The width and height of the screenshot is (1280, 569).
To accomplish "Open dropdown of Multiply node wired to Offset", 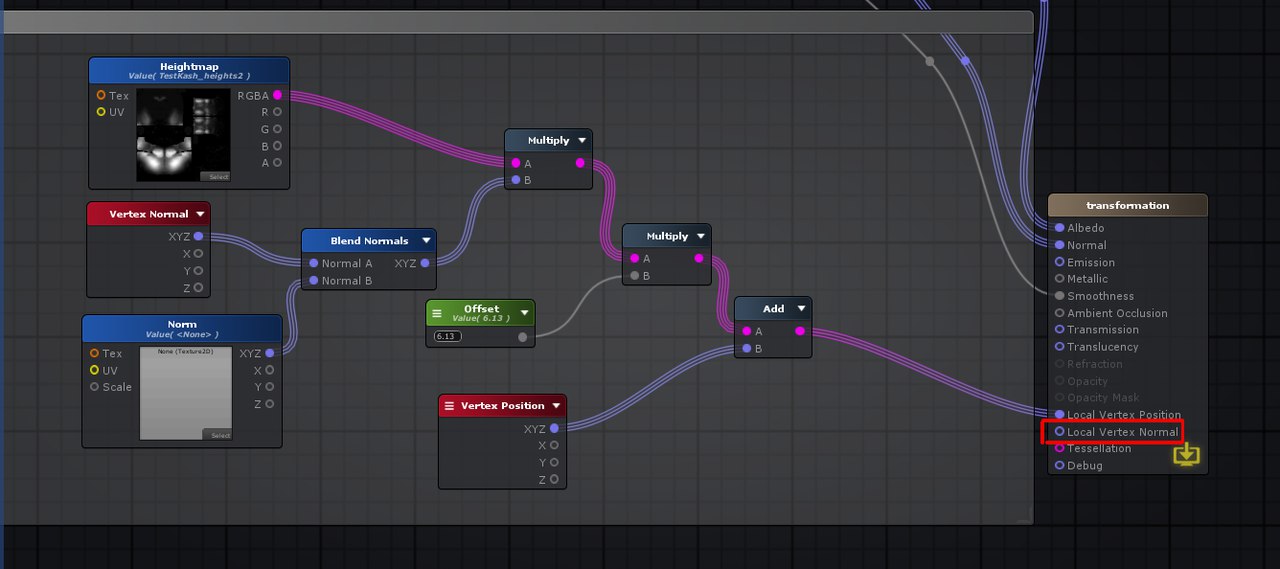I will 701,237.
